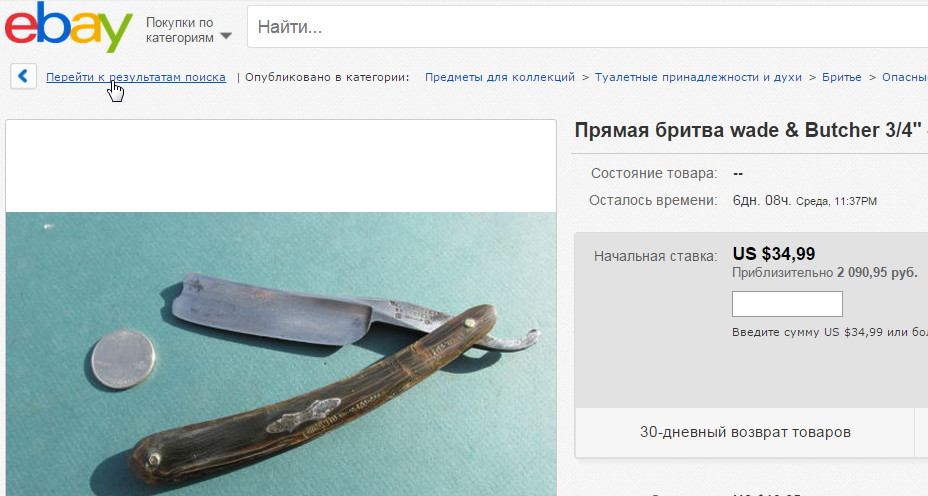
Task: Open the 'Предметы для коллекций' breadcrumb
Action: point(500,77)
